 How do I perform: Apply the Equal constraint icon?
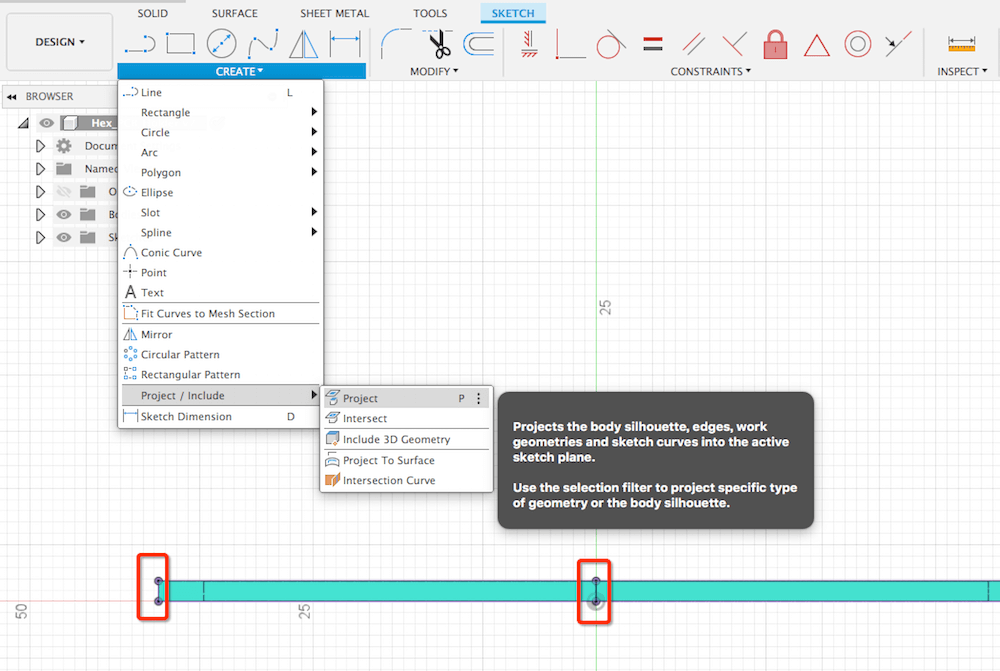coord(653,44)
